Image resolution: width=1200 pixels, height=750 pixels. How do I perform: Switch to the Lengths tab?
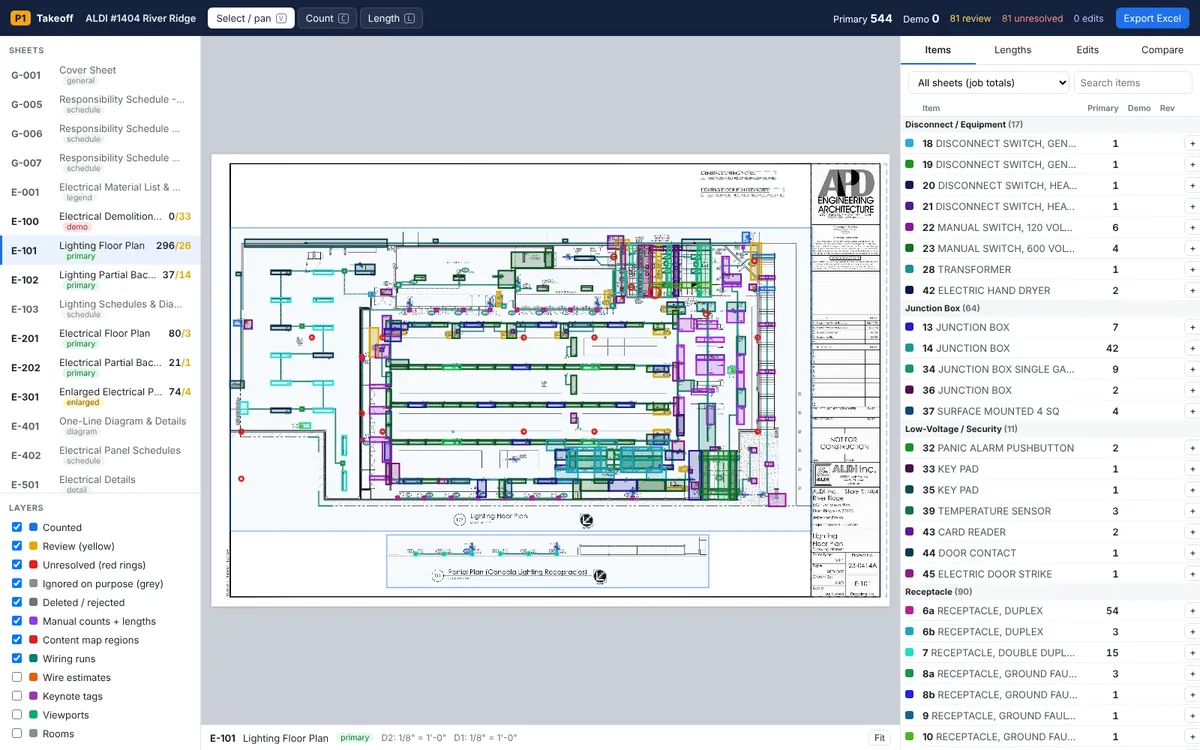(x=1013, y=50)
